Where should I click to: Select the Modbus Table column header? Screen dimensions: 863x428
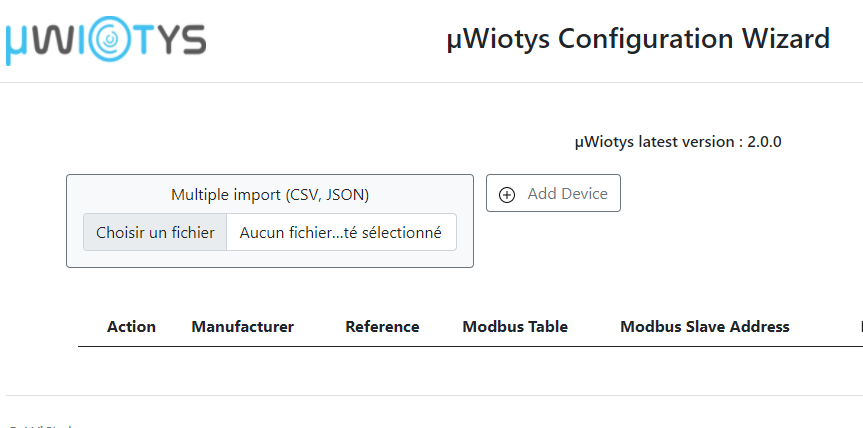(x=515, y=327)
